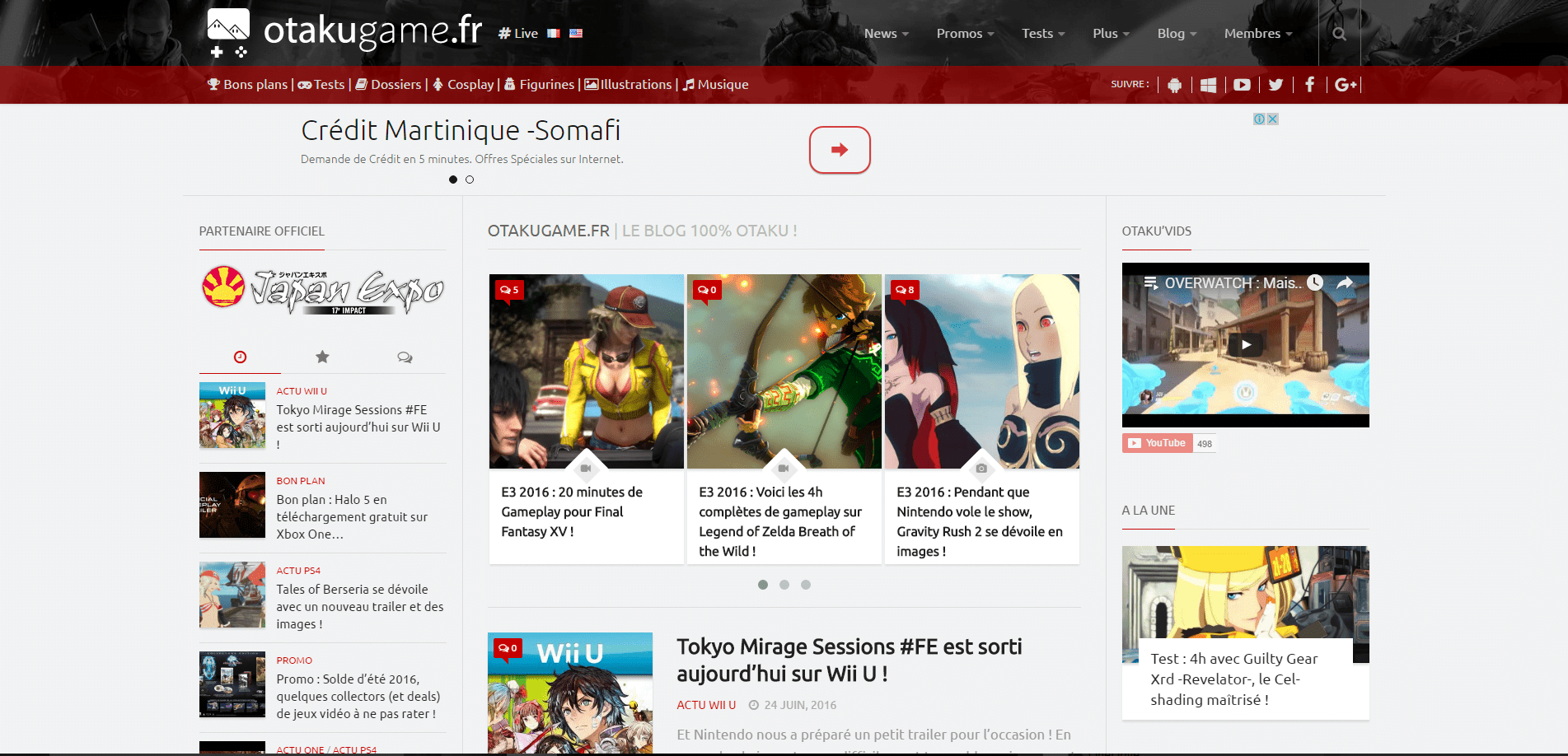
Task: Expand the Membres dropdown menu
Action: (x=1258, y=34)
